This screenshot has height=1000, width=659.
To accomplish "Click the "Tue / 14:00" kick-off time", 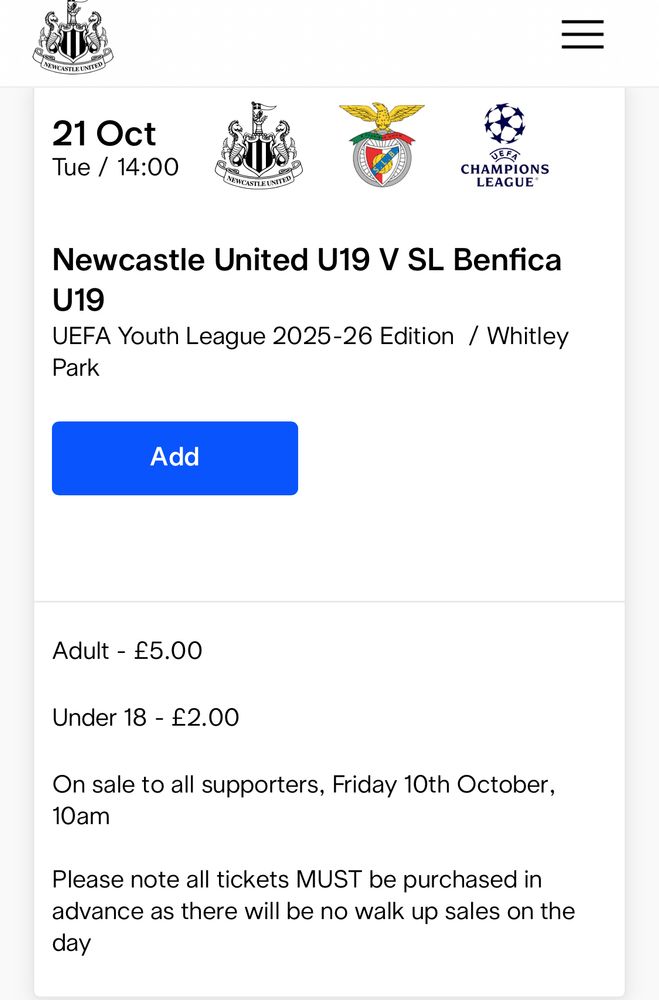I will click(x=115, y=167).
